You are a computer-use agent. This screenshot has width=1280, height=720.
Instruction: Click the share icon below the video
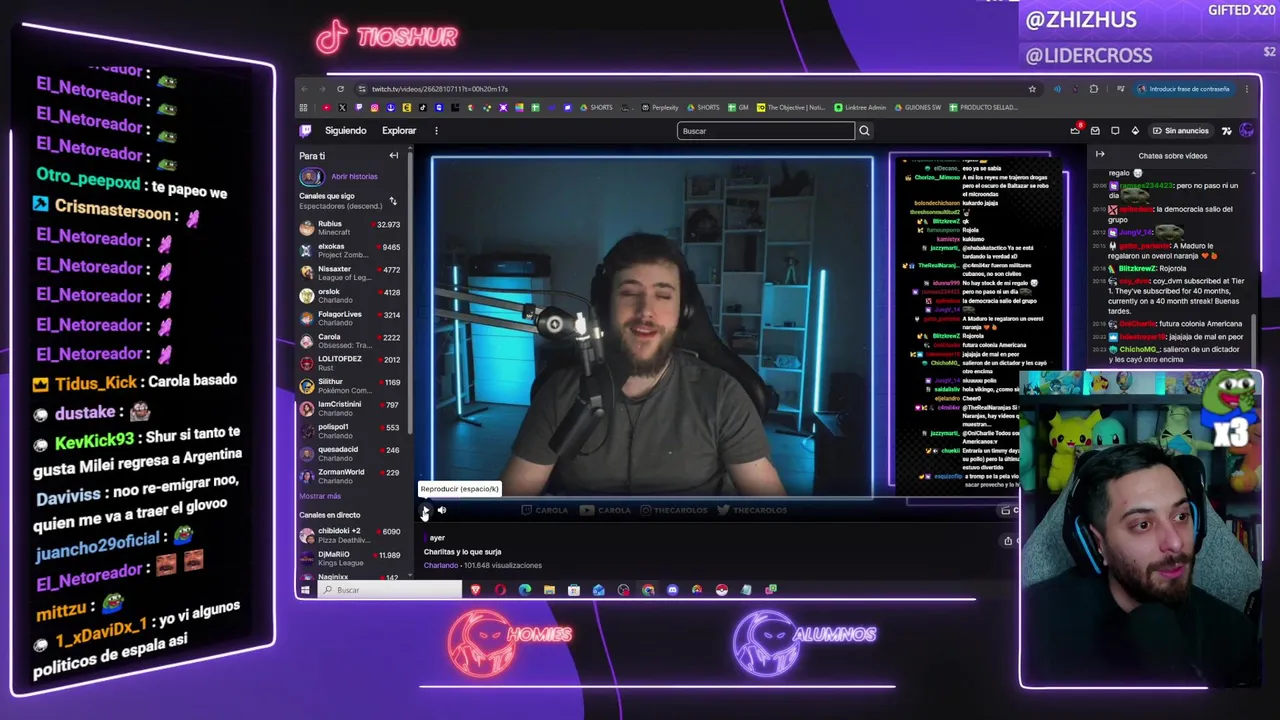point(1008,541)
